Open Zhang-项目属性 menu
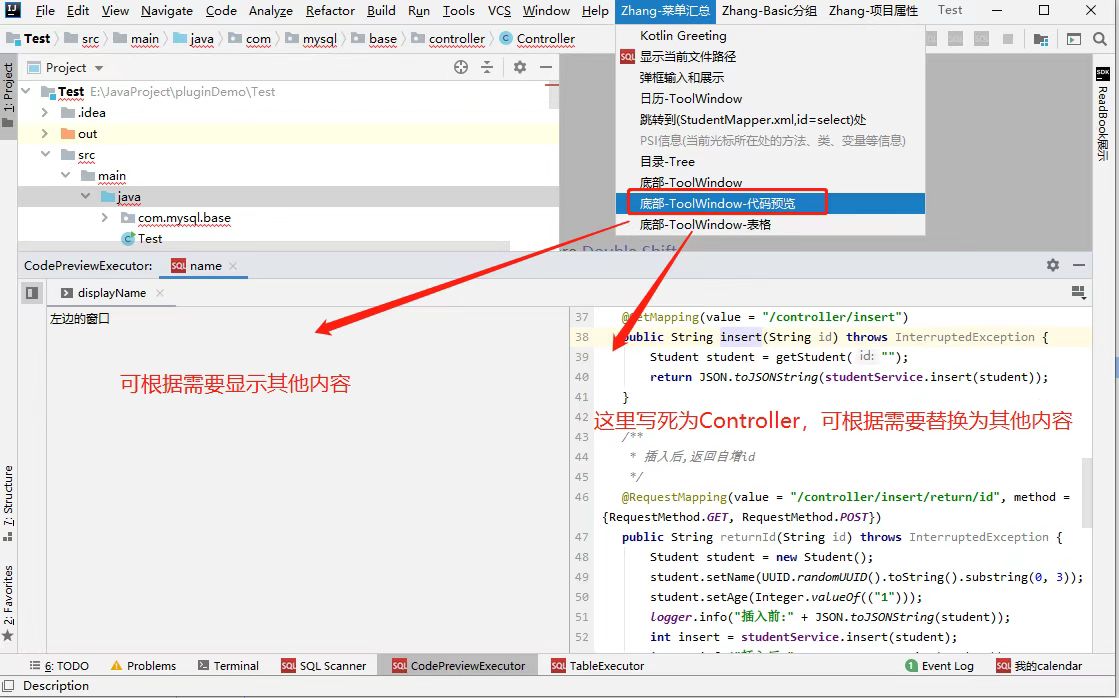The image size is (1119, 698). tap(874, 10)
